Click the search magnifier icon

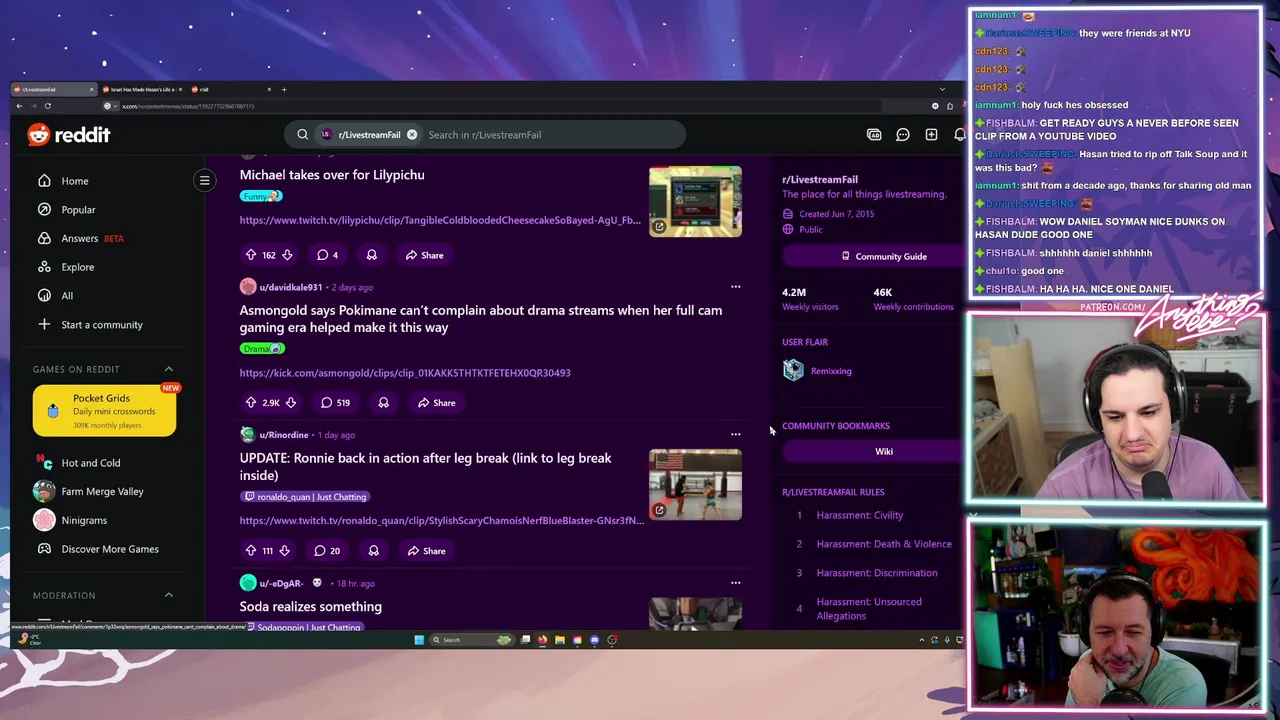[302, 135]
